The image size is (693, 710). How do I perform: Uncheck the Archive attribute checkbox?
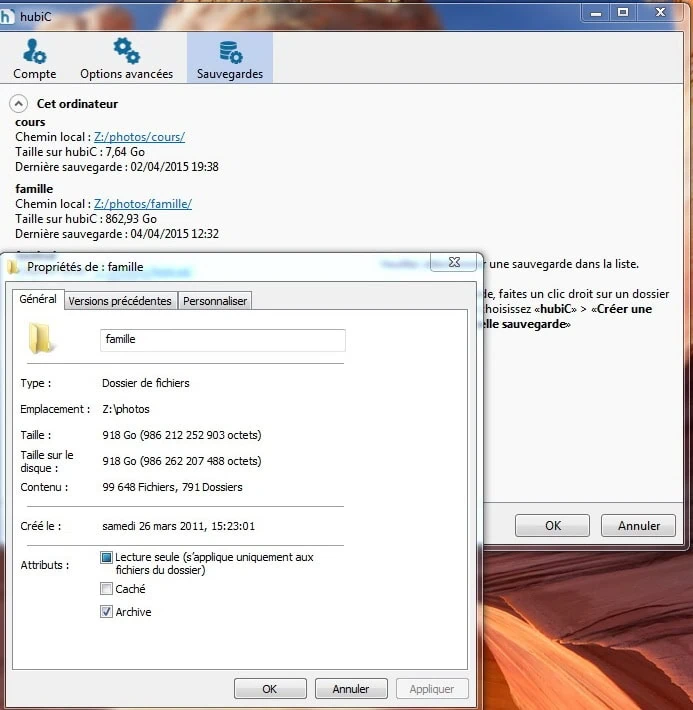[x=107, y=612]
